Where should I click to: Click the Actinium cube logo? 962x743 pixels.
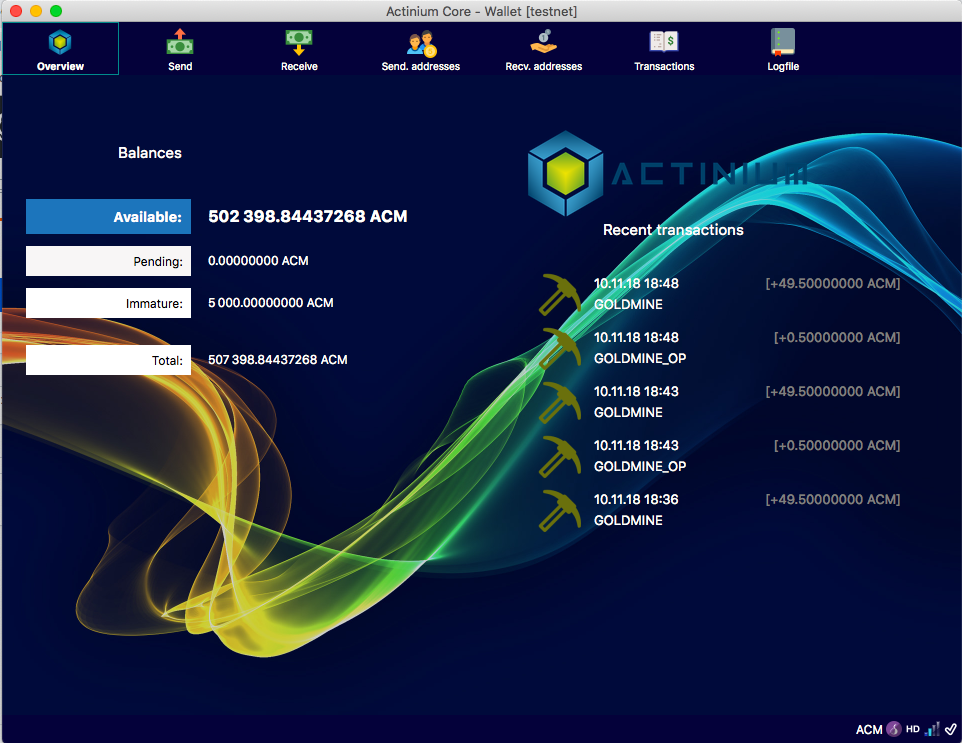(x=565, y=174)
